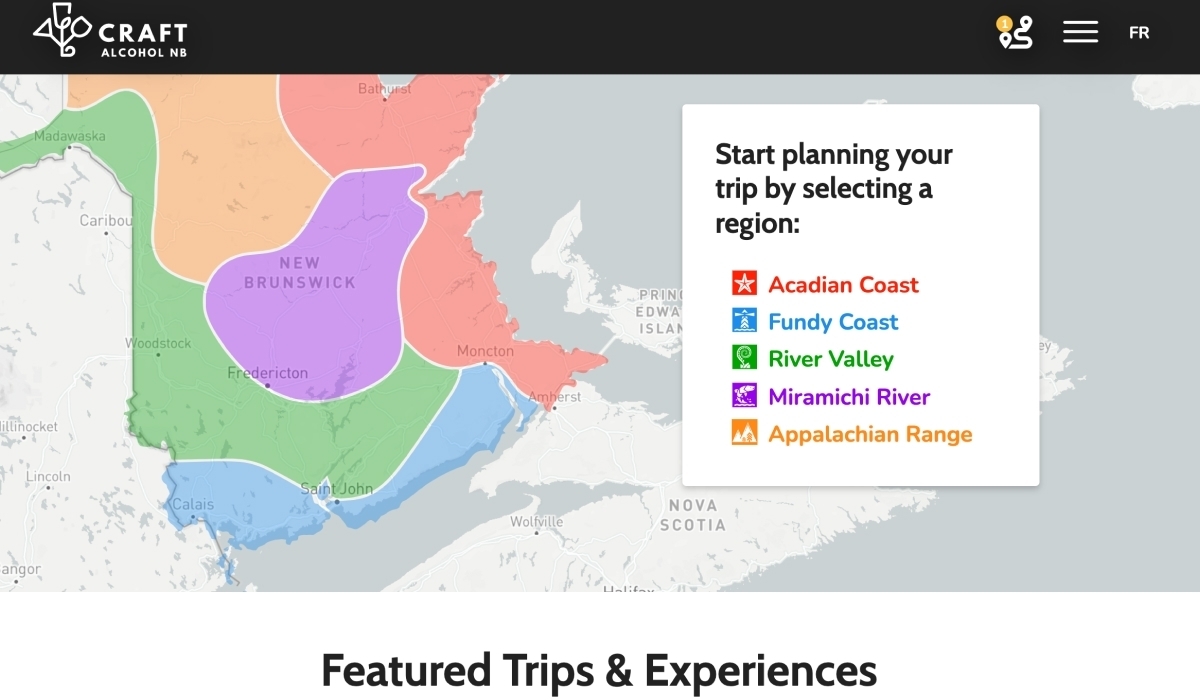1200x700 pixels.
Task: Click the Miramichi River fish icon
Action: (x=744, y=396)
